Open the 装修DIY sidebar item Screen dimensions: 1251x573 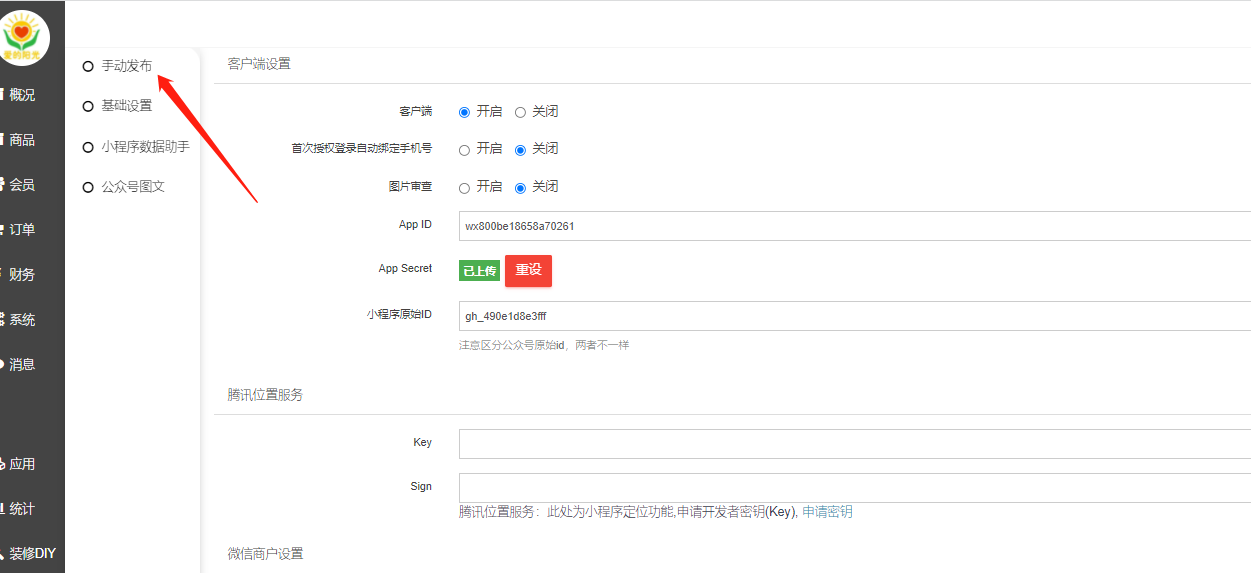click(30, 553)
